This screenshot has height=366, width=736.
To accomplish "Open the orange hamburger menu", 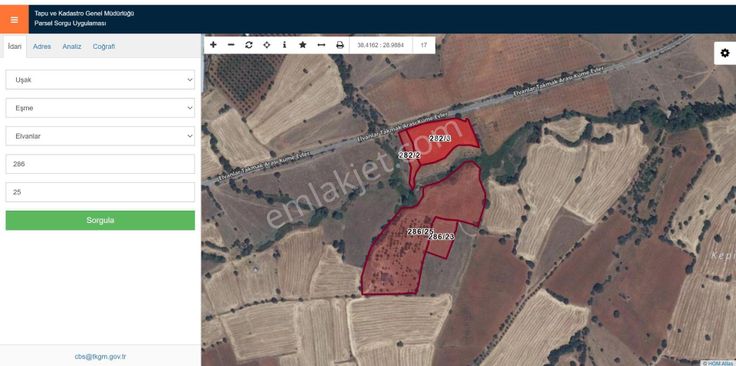I will tap(14, 19).
